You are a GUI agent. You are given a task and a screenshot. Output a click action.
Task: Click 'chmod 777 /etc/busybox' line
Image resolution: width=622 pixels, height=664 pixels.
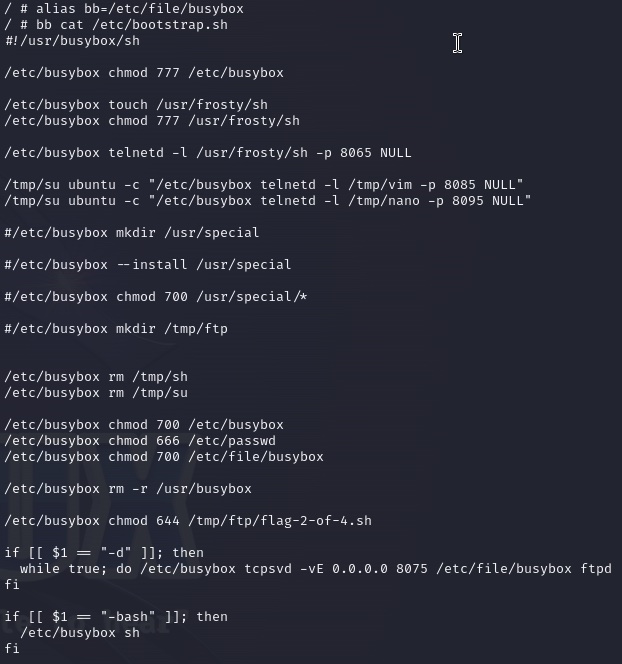click(x=144, y=73)
